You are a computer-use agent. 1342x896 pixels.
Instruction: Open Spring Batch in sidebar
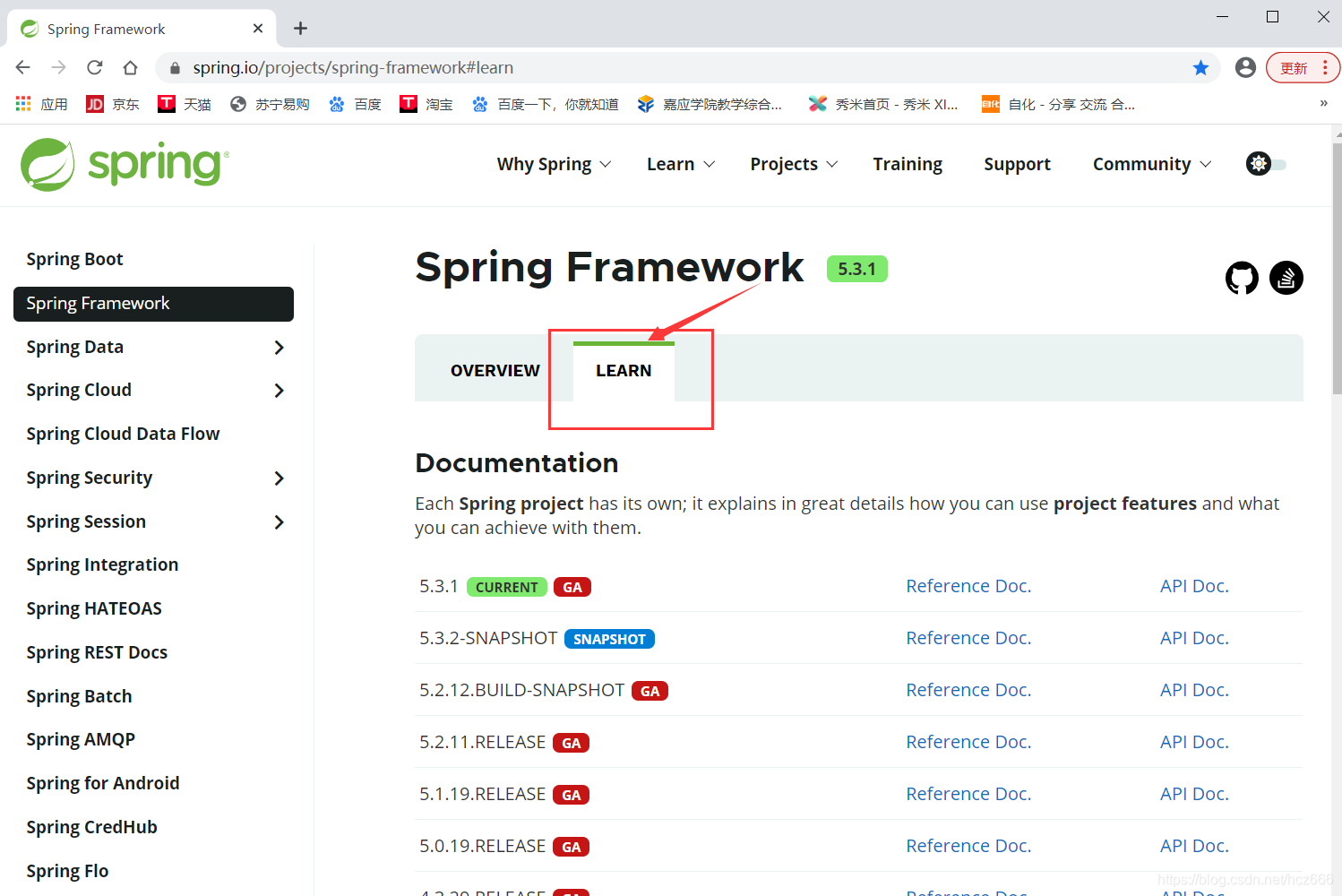click(79, 696)
